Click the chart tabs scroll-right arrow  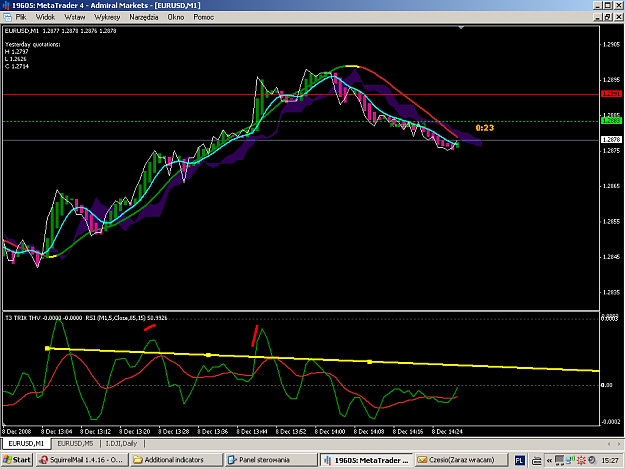click(x=619, y=444)
